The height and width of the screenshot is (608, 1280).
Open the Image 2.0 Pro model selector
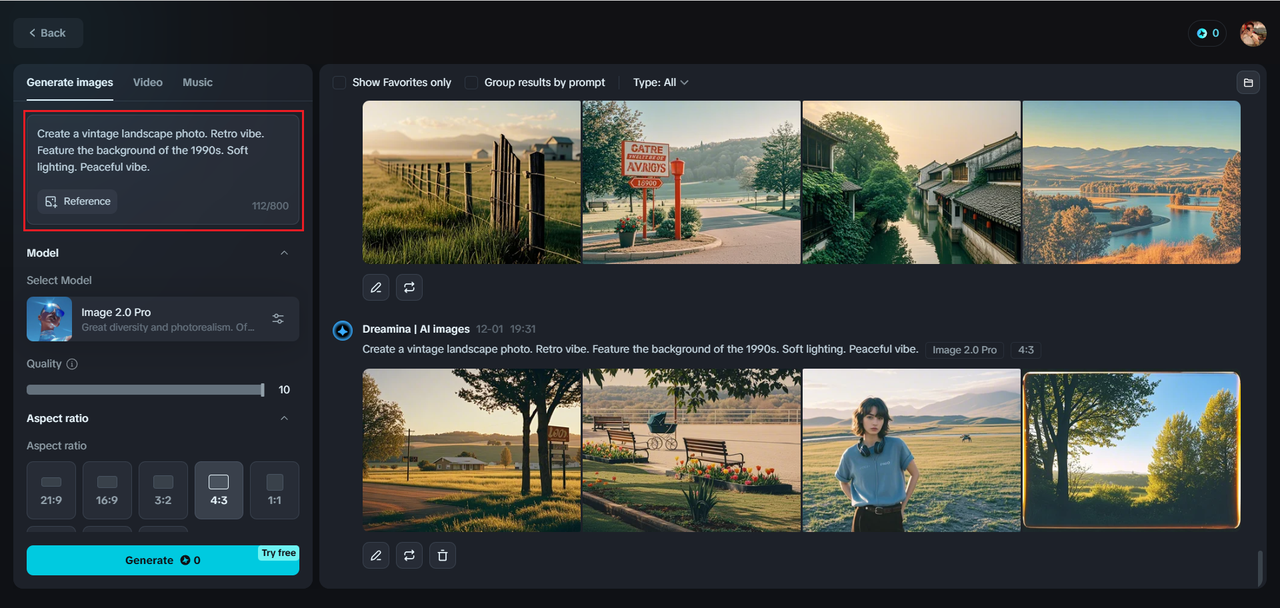(163, 319)
